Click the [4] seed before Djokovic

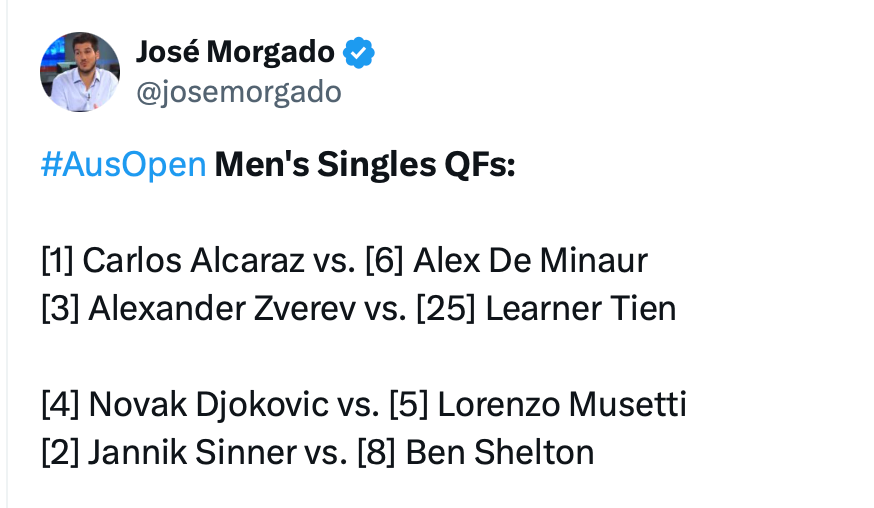point(60,405)
